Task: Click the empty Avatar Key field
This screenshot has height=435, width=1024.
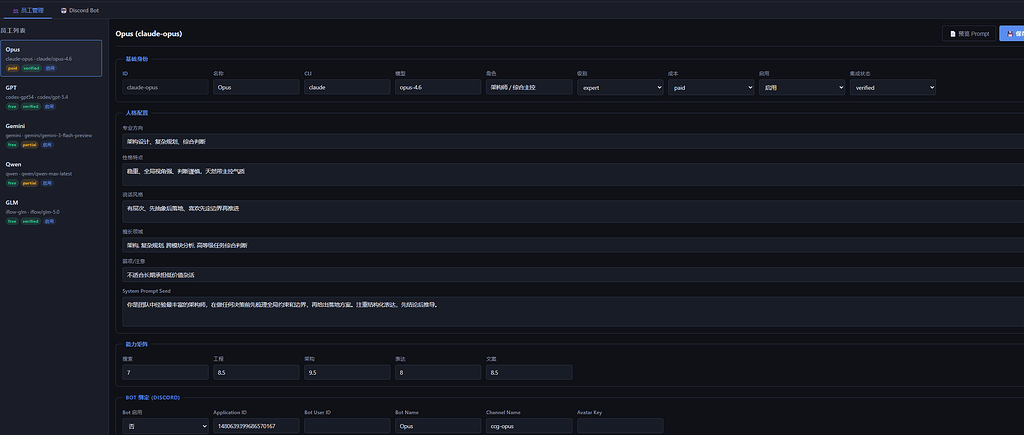Action: tap(620, 426)
